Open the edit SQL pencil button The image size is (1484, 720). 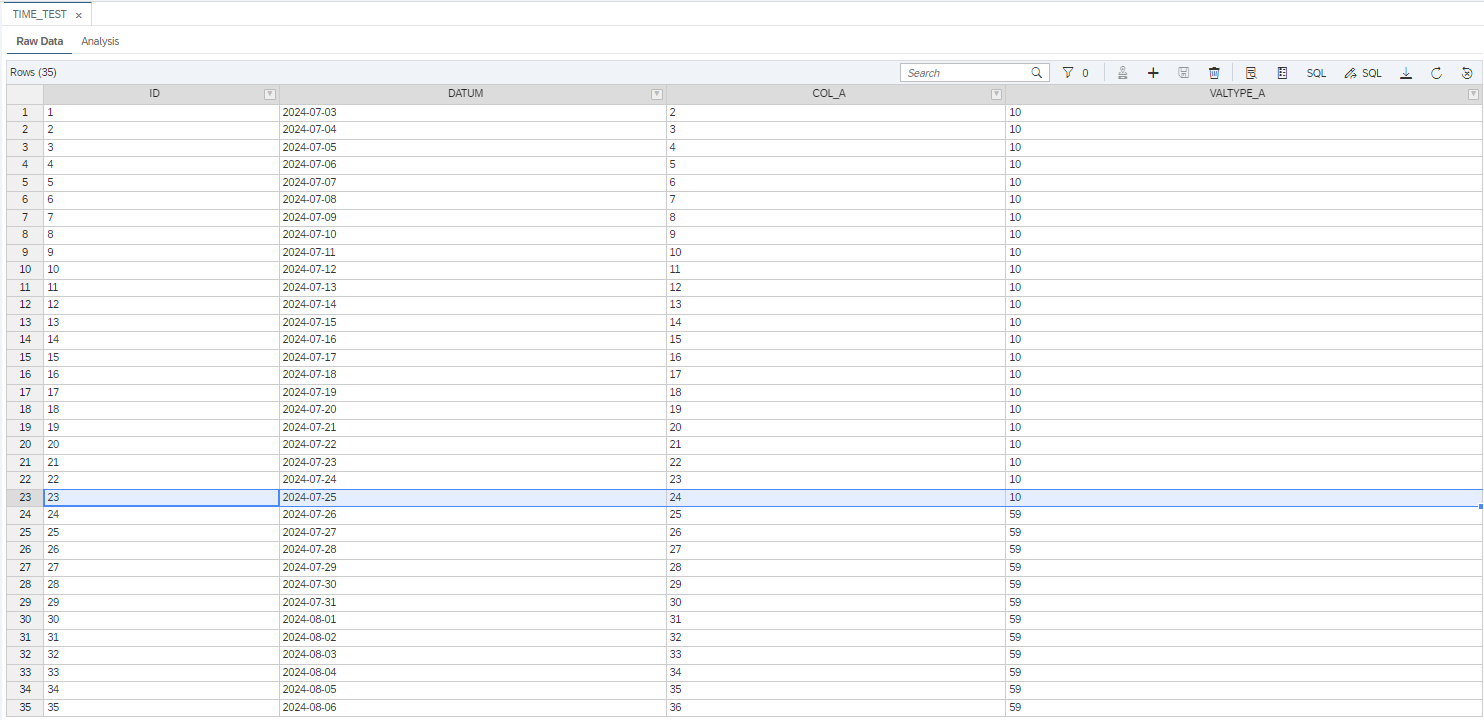click(1363, 73)
